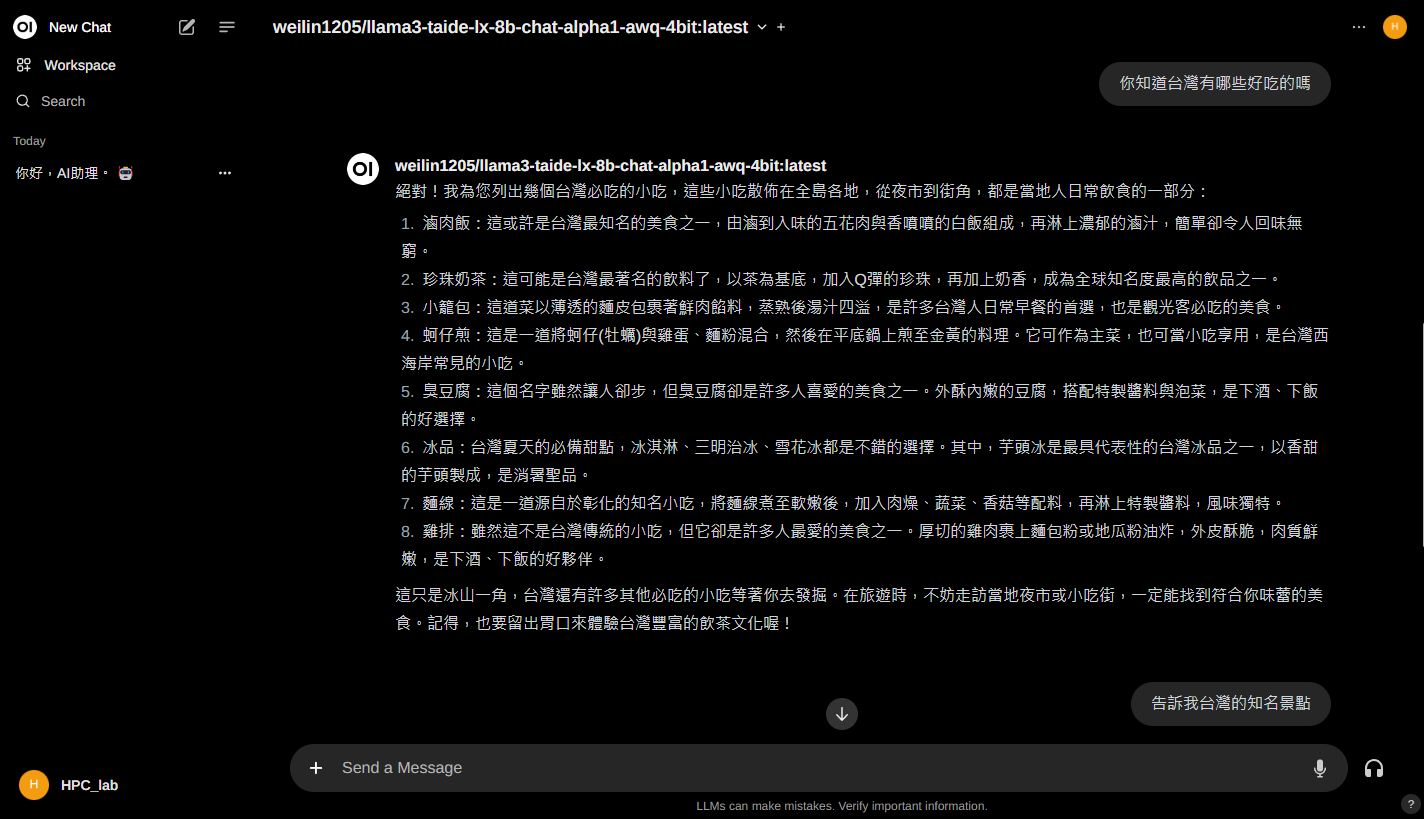Click the user message 你知道台灣有哪些好吃的嗎
The image size is (1424, 819).
(1215, 84)
